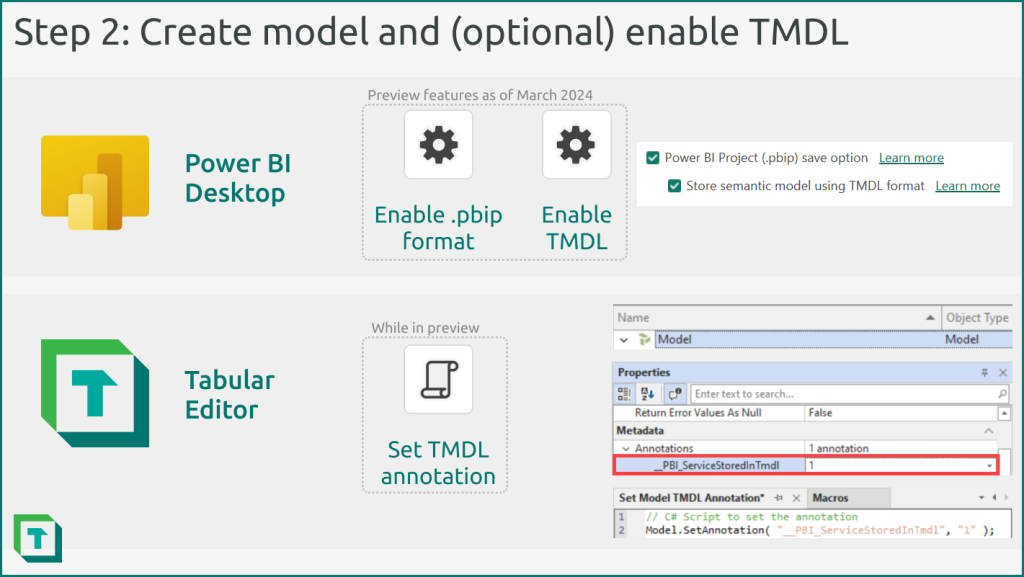Open the __PBI_ServiceStoredInTmdl value dropdown
This screenshot has width=1024, height=577.
[989, 466]
